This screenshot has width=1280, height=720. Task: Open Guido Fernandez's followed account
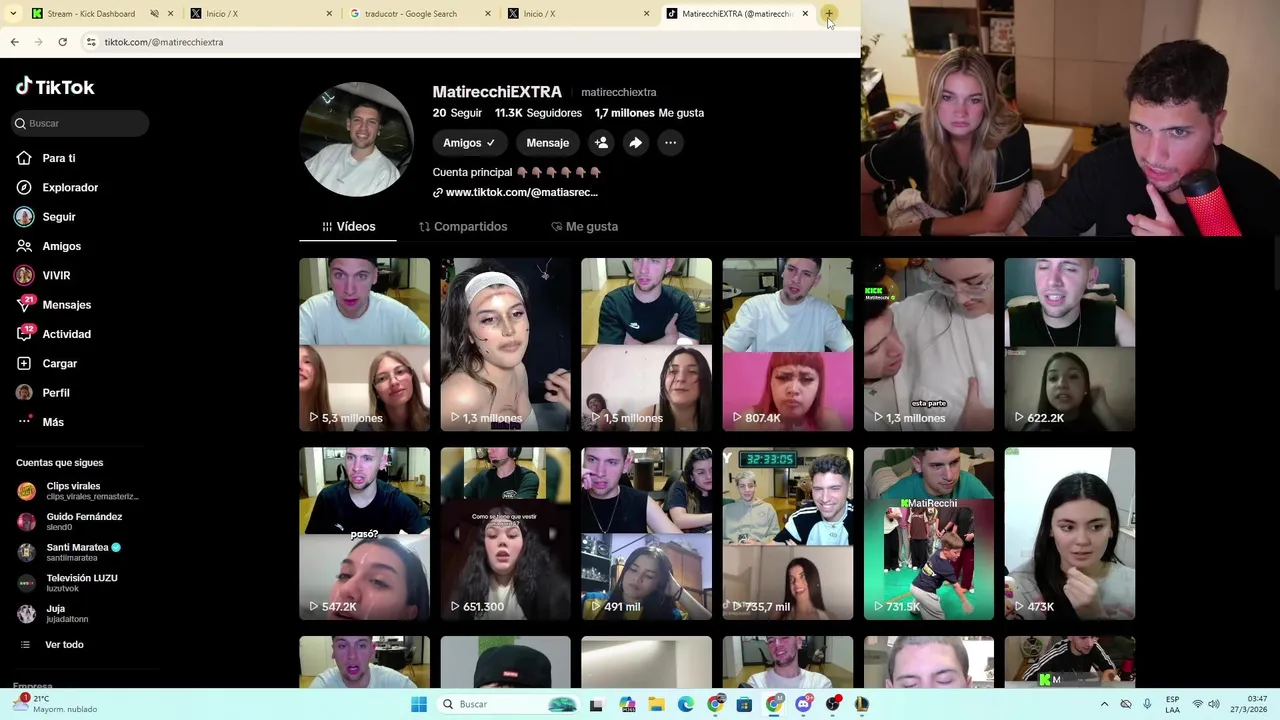click(x=70, y=522)
